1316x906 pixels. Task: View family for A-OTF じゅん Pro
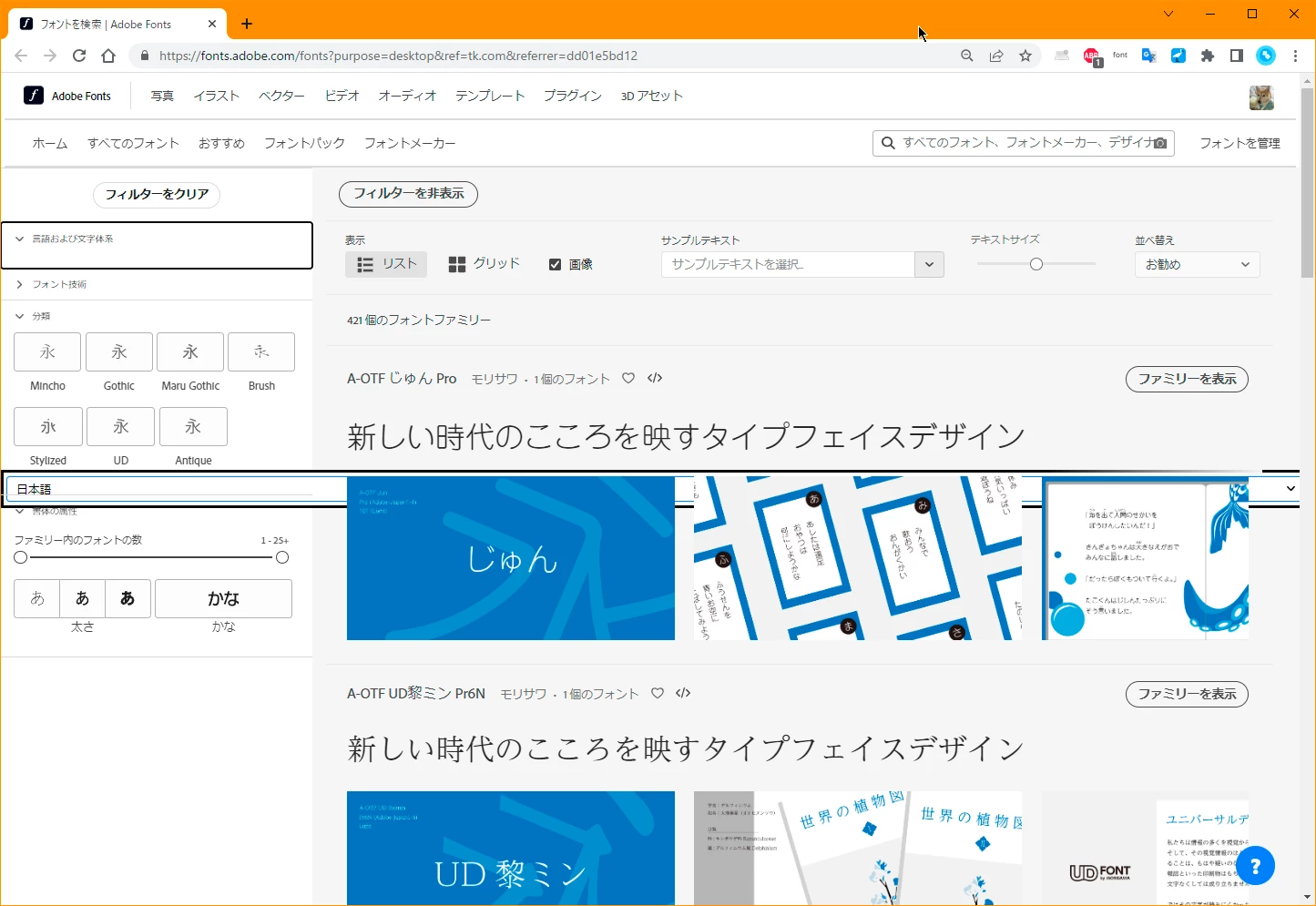tap(1187, 379)
